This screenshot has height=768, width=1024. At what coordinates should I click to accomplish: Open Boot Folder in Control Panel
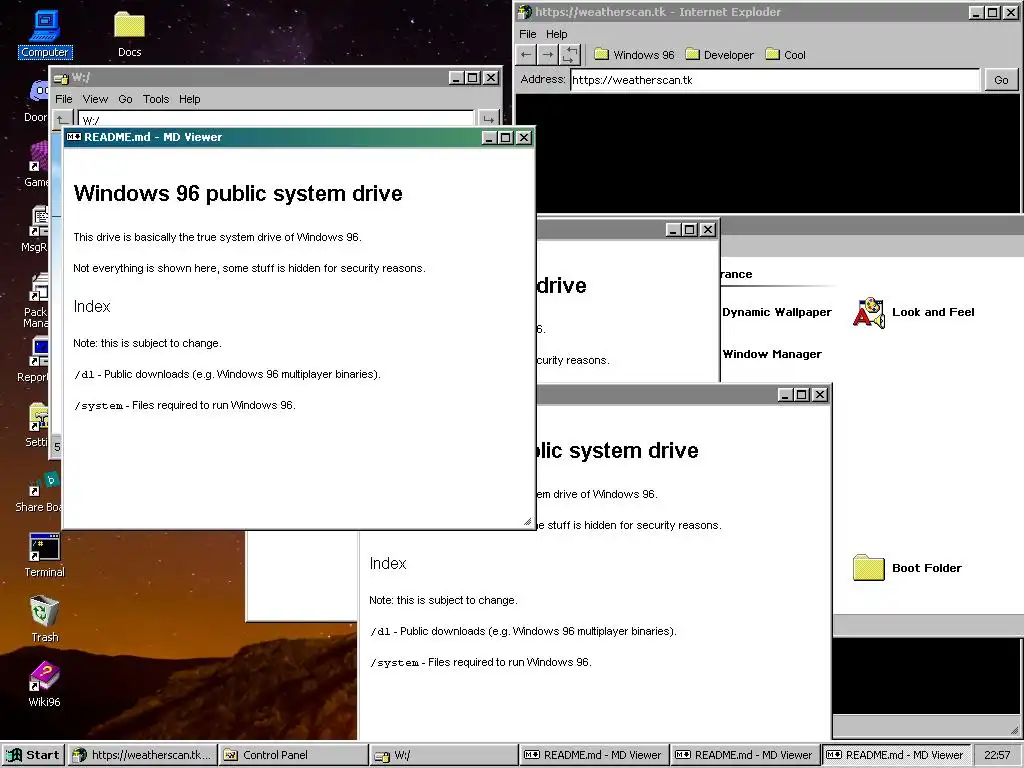[x=907, y=568]
